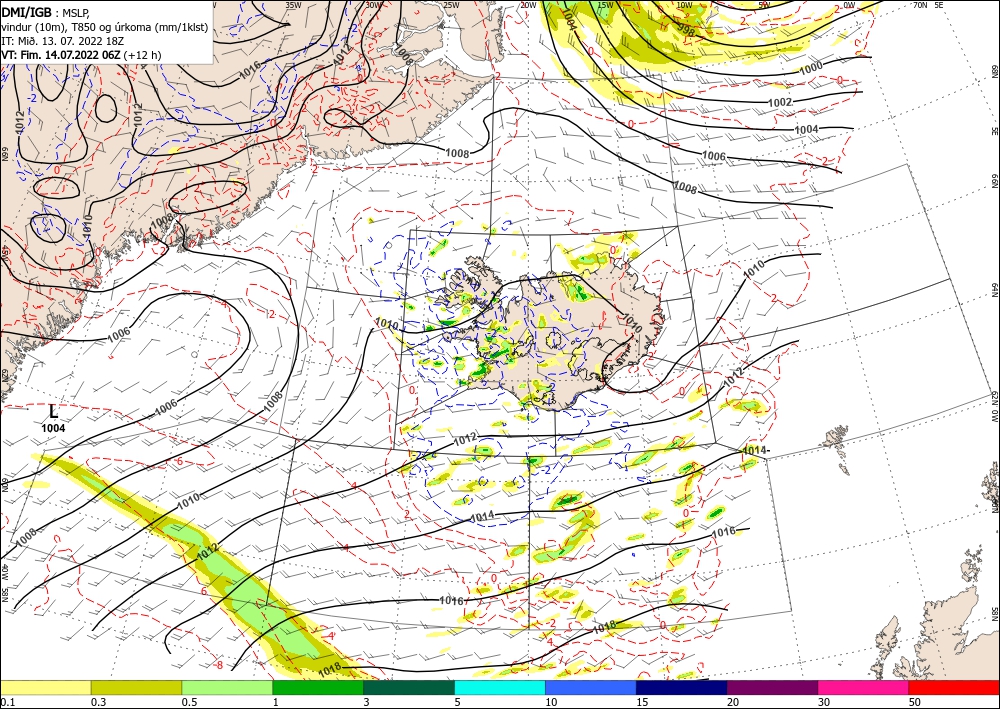Click the '1000' isobar label
1000x709 pixels.
pos(811,68)
